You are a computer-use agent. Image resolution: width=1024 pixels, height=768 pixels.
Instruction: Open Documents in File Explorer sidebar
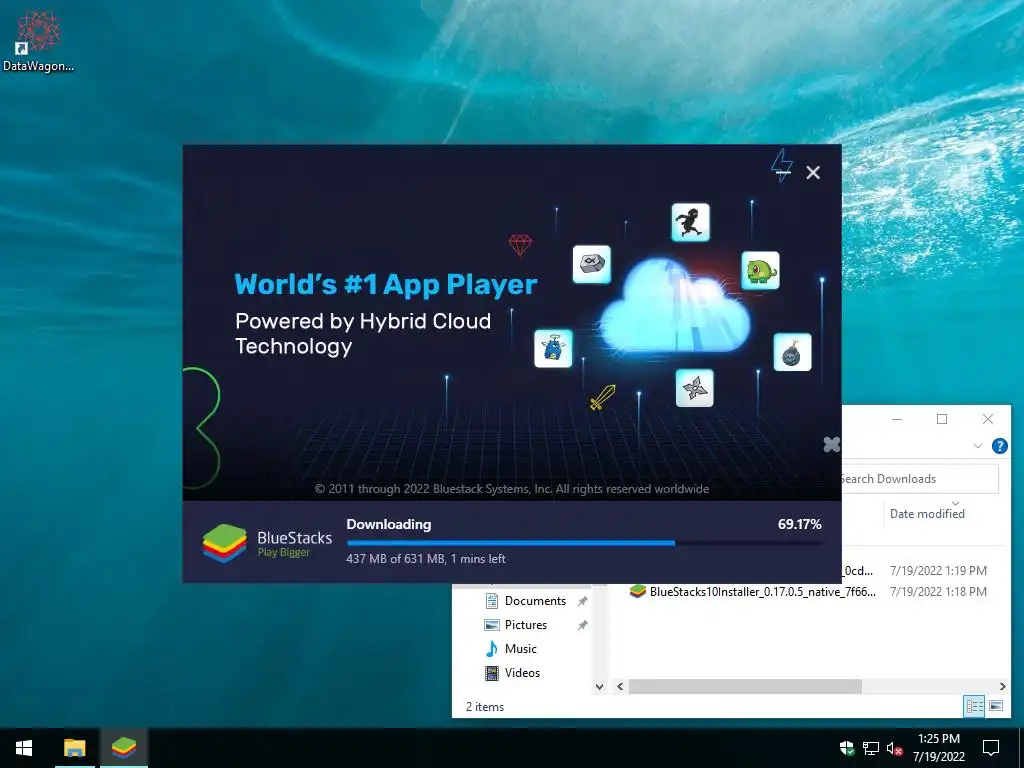tap(535, 601)
